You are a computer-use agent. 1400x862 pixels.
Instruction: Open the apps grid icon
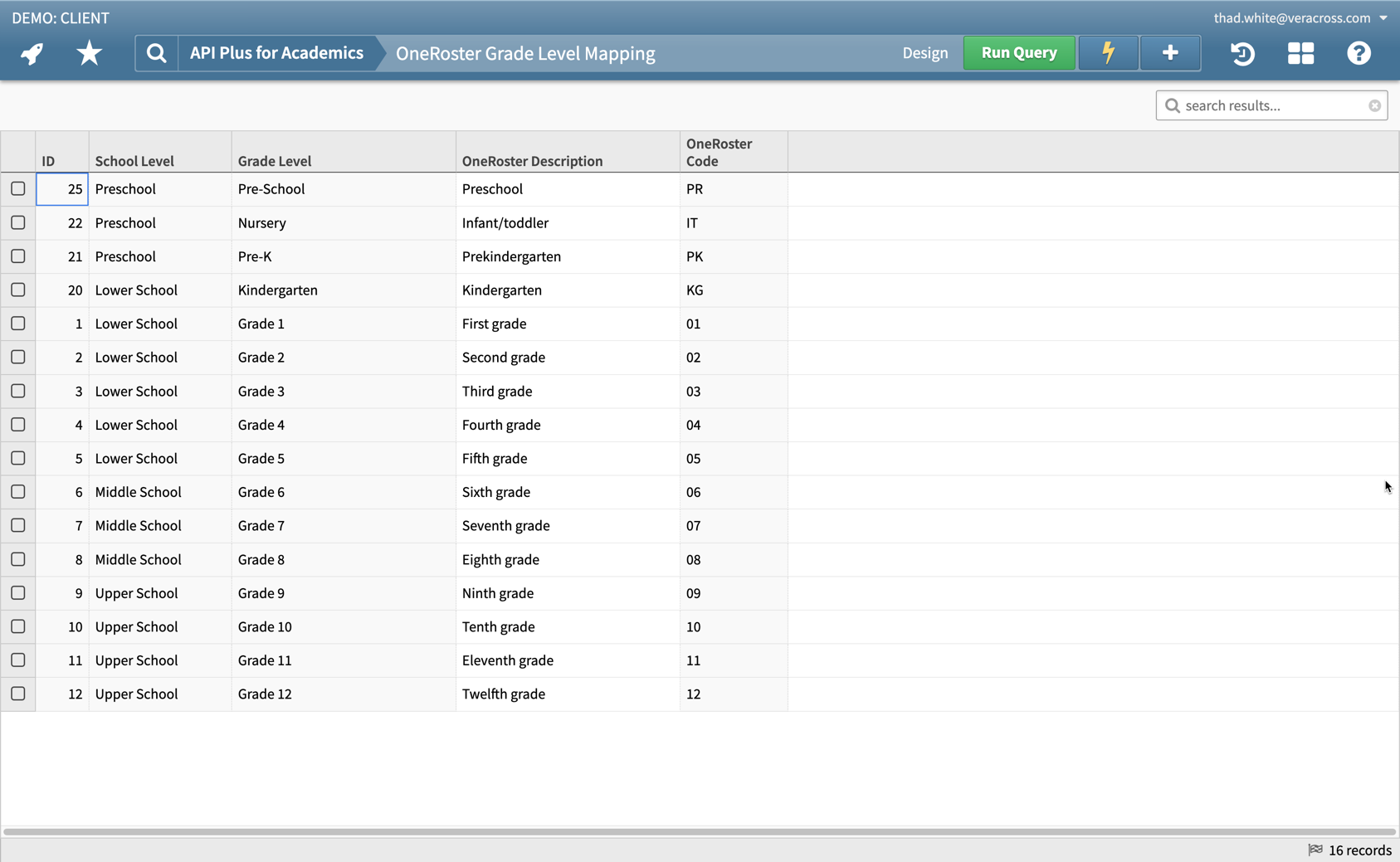coord(1300,53)
